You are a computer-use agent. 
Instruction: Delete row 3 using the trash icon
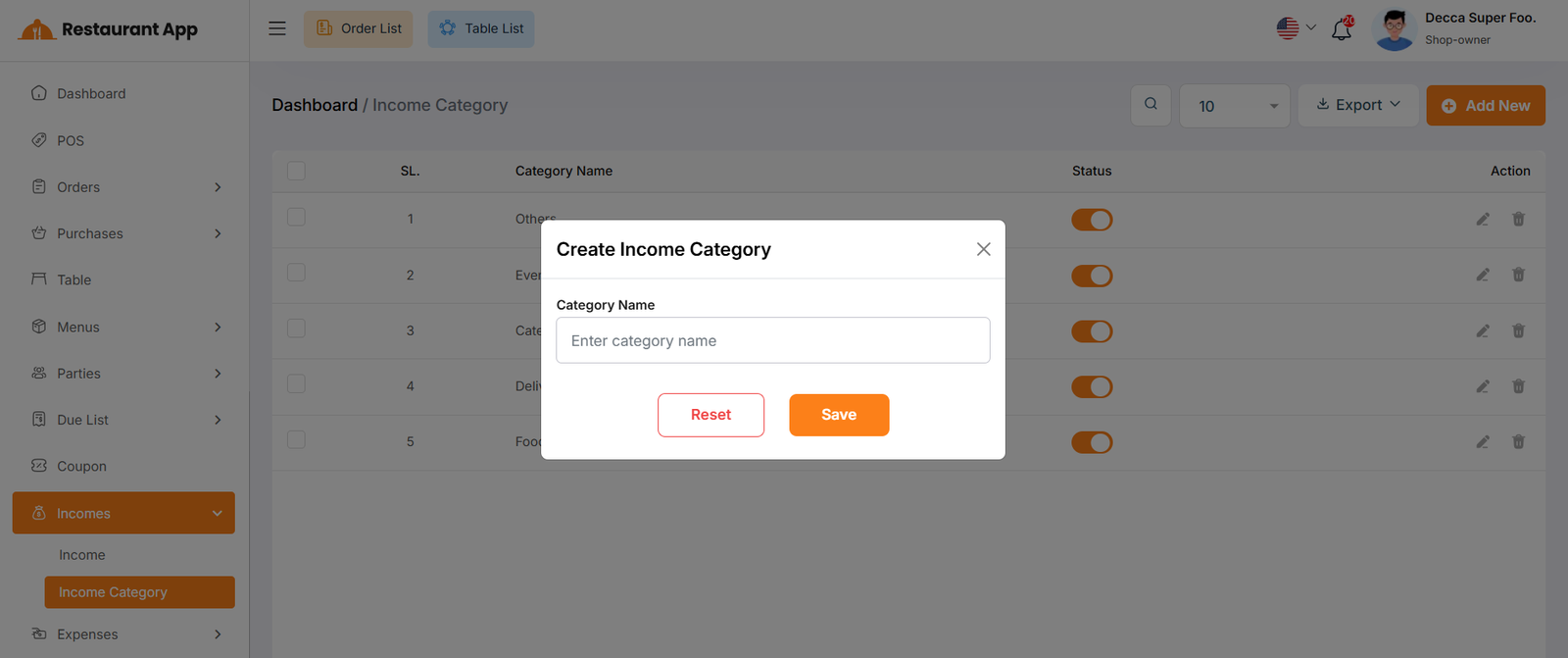[1518, 331]
